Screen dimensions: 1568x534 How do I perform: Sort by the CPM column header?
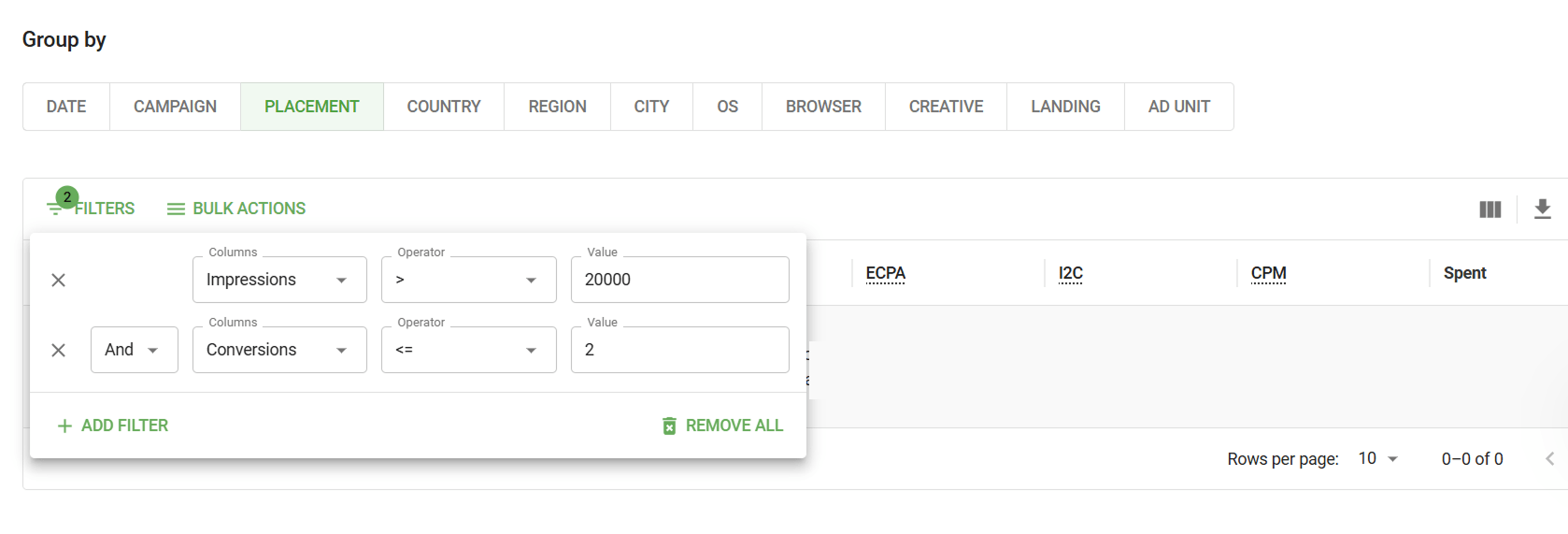pyautogui.click(x=1268, y=273)
